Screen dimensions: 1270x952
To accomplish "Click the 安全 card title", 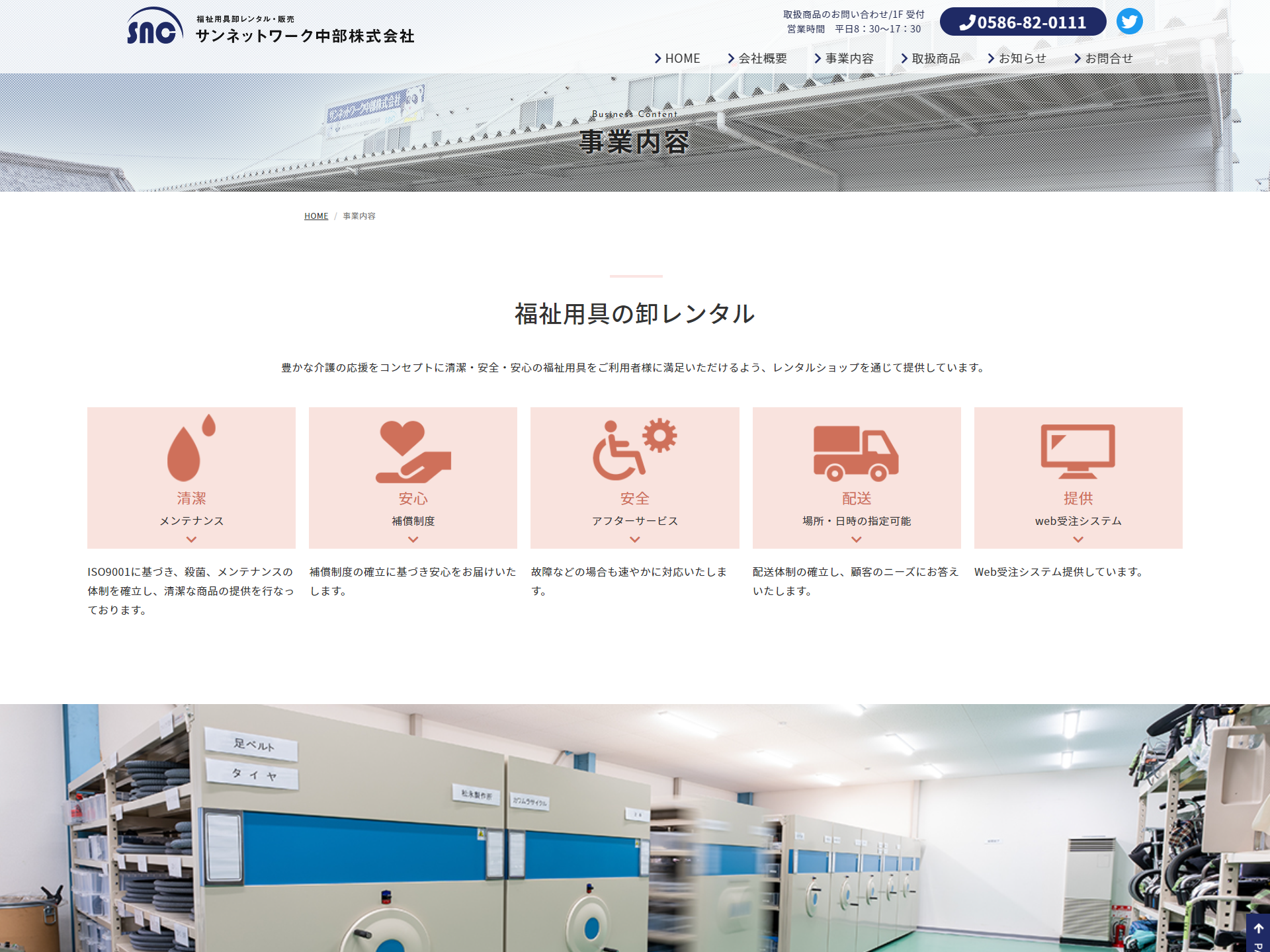I will pos(635,498).
